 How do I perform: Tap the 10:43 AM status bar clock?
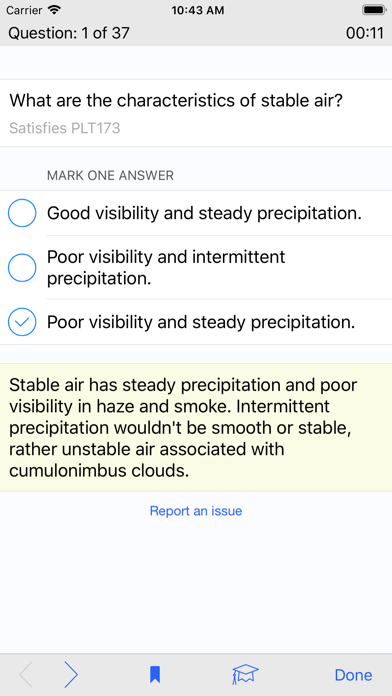[x=198, y=10]
